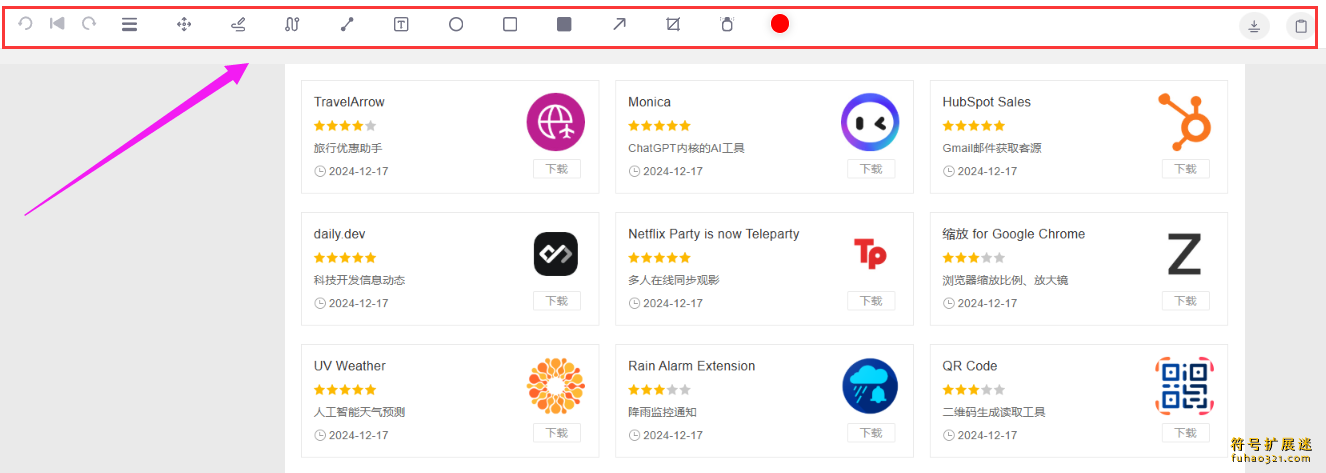
Task: Select the blur region tool icon
Action: click(x=727, y=24)
